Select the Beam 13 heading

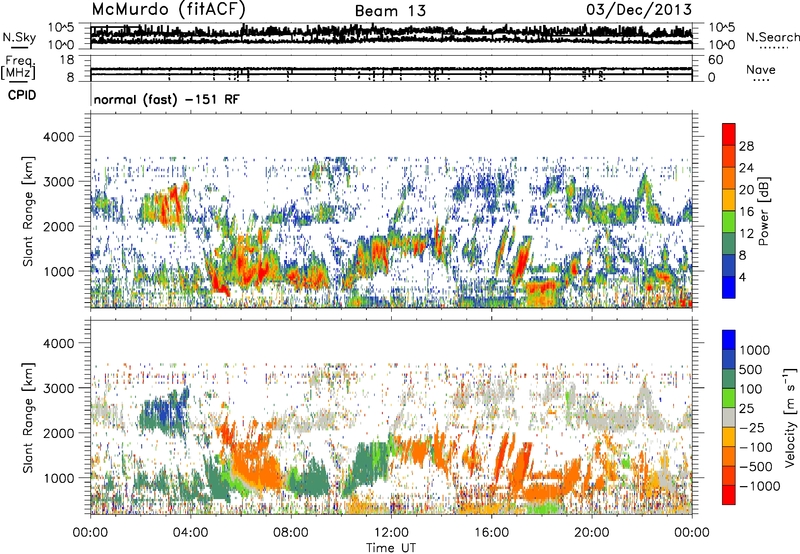click(390, 11)
